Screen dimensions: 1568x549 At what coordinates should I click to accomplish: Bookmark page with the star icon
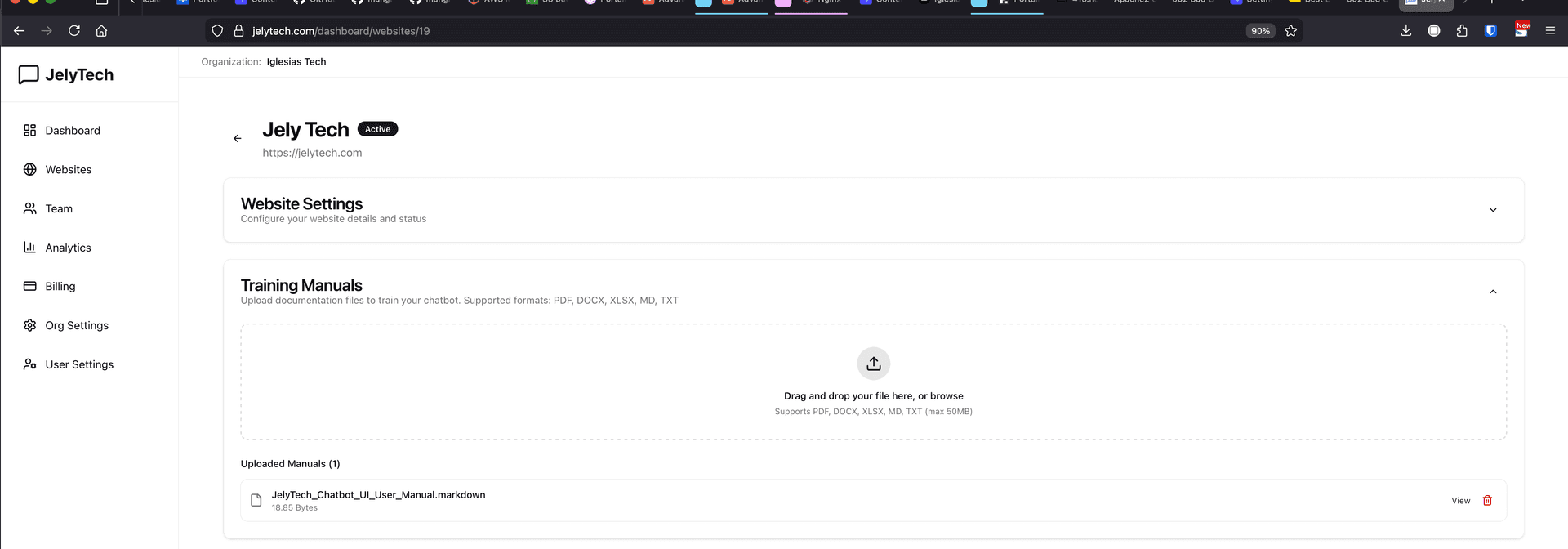coord(1290,31)
